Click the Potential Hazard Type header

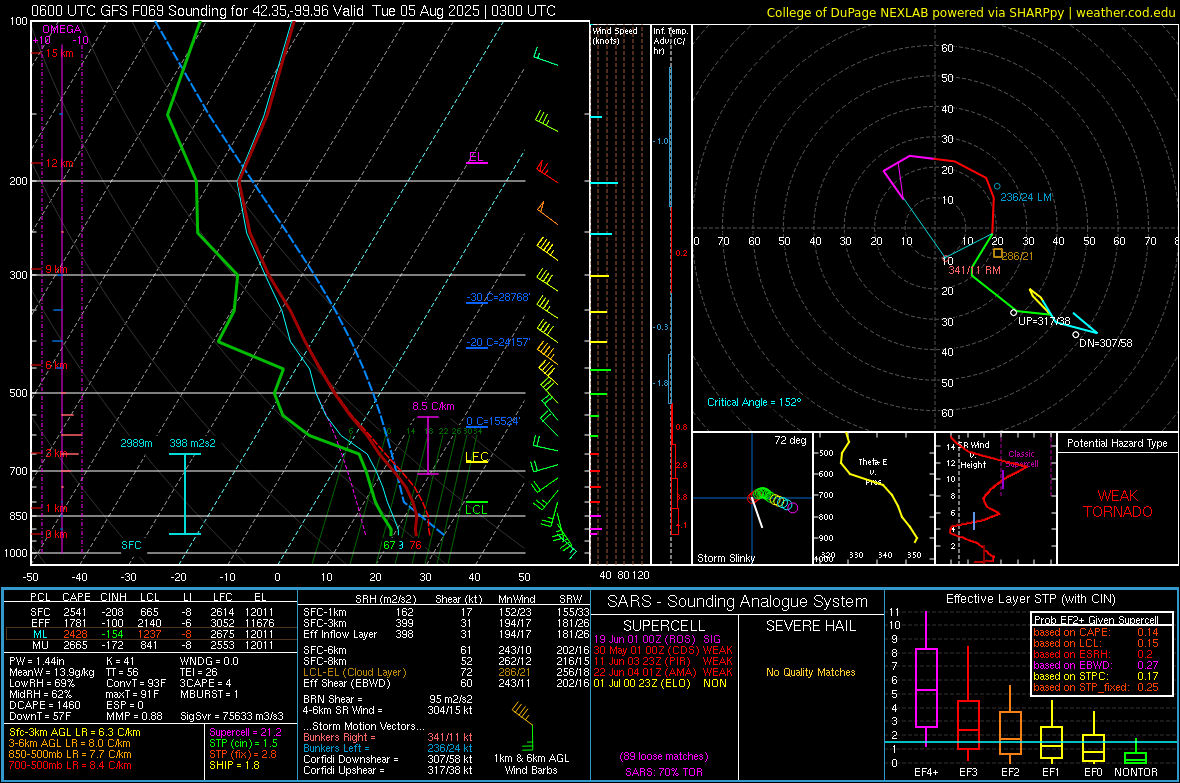1118,443
